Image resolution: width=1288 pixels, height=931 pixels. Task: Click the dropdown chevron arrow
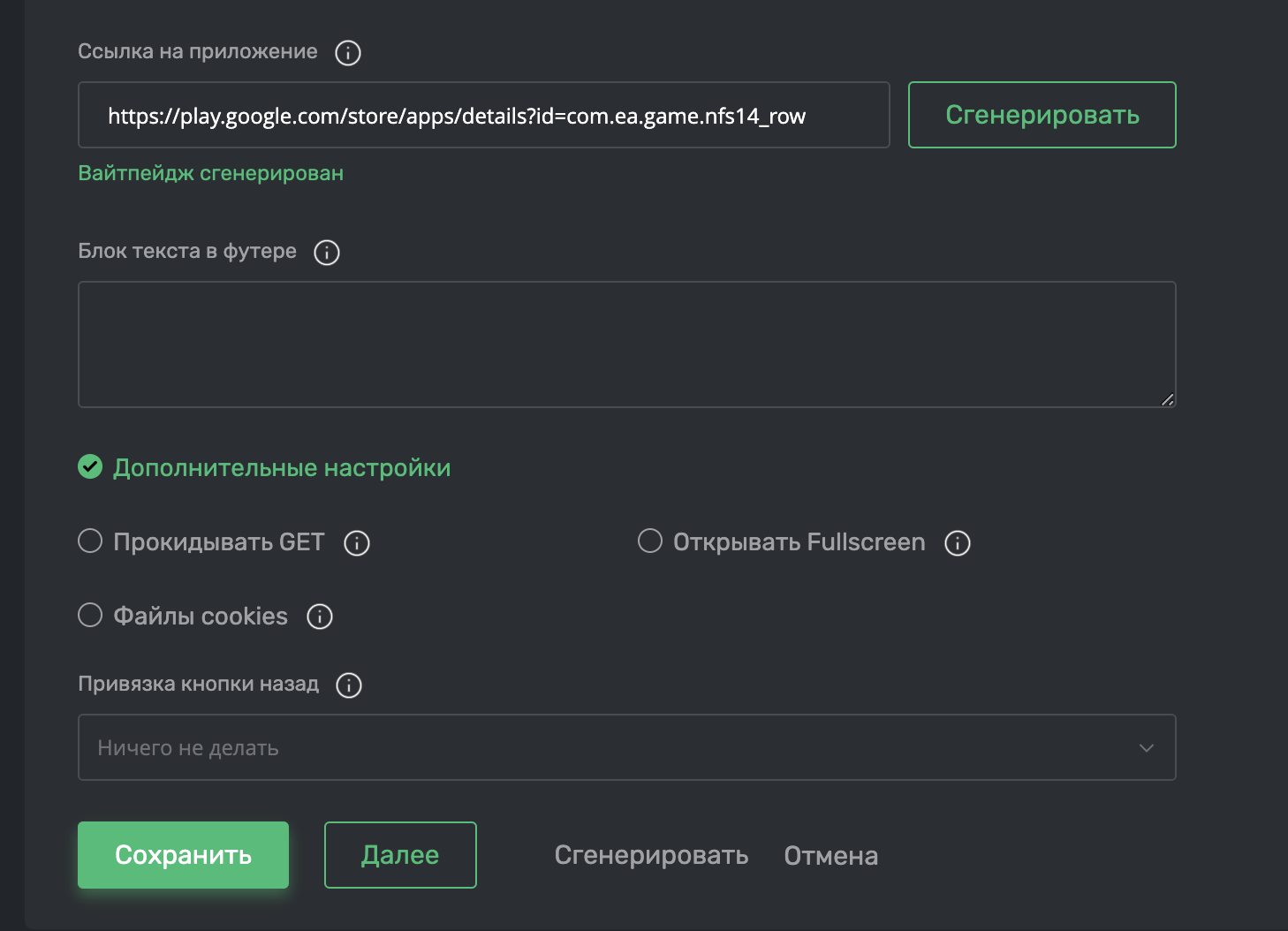pyautogui.click(x=1147, y=748)
